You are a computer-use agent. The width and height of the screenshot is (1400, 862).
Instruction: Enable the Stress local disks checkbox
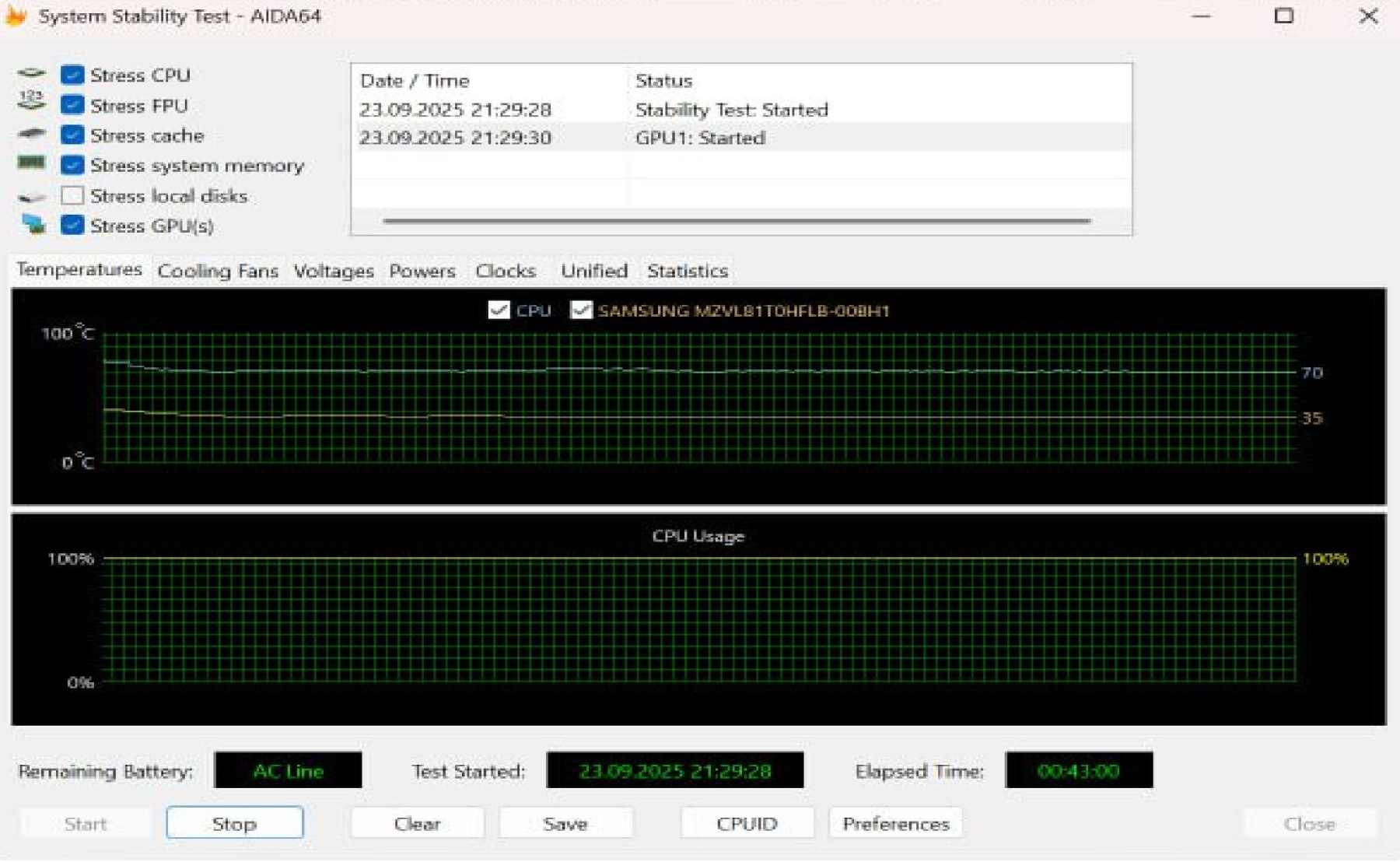pos(72,195)
